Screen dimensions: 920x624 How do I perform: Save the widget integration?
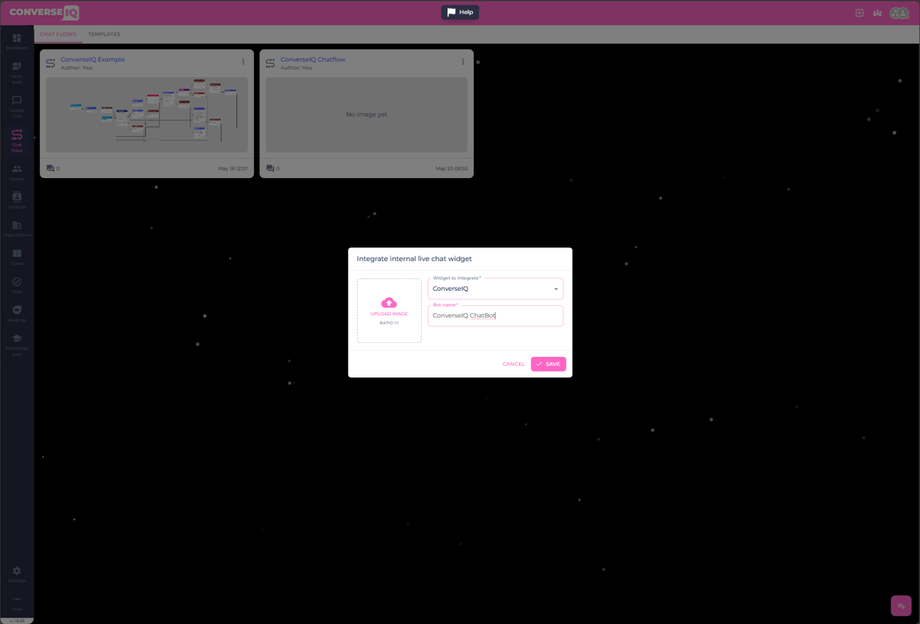click(549, 364)
